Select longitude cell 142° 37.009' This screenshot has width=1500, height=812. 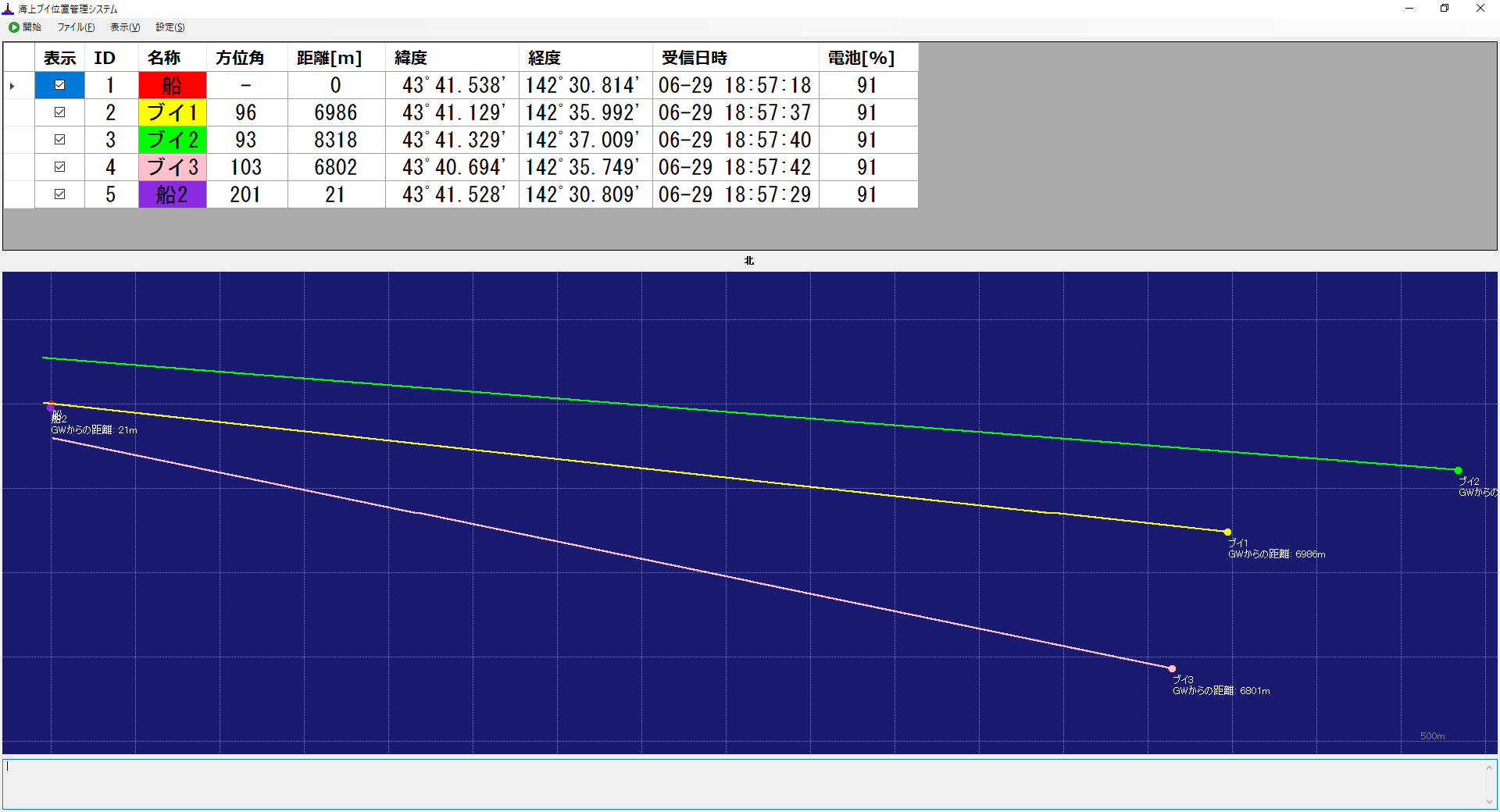[586, 140]
